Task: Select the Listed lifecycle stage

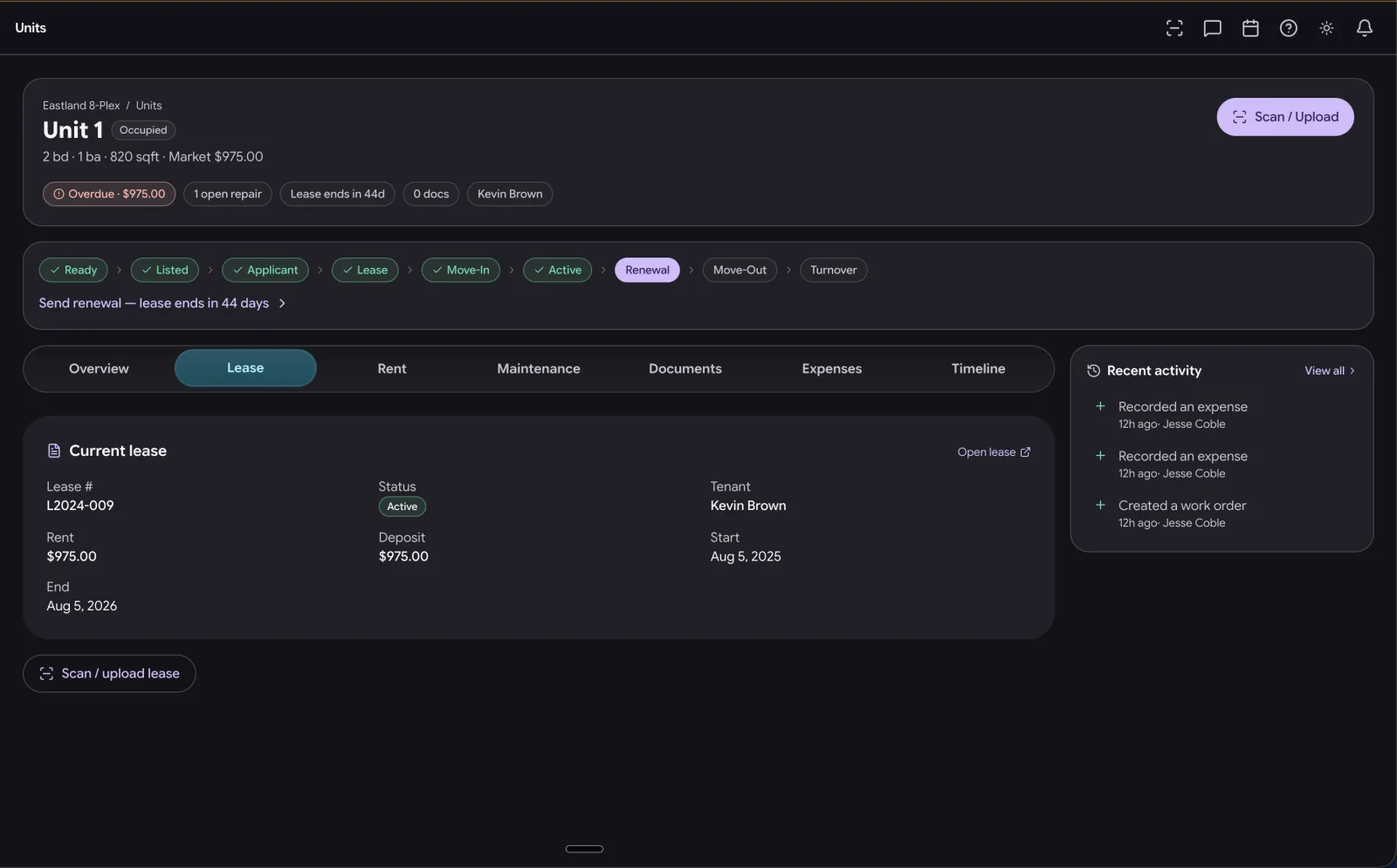Action: (x=165, y=270)
